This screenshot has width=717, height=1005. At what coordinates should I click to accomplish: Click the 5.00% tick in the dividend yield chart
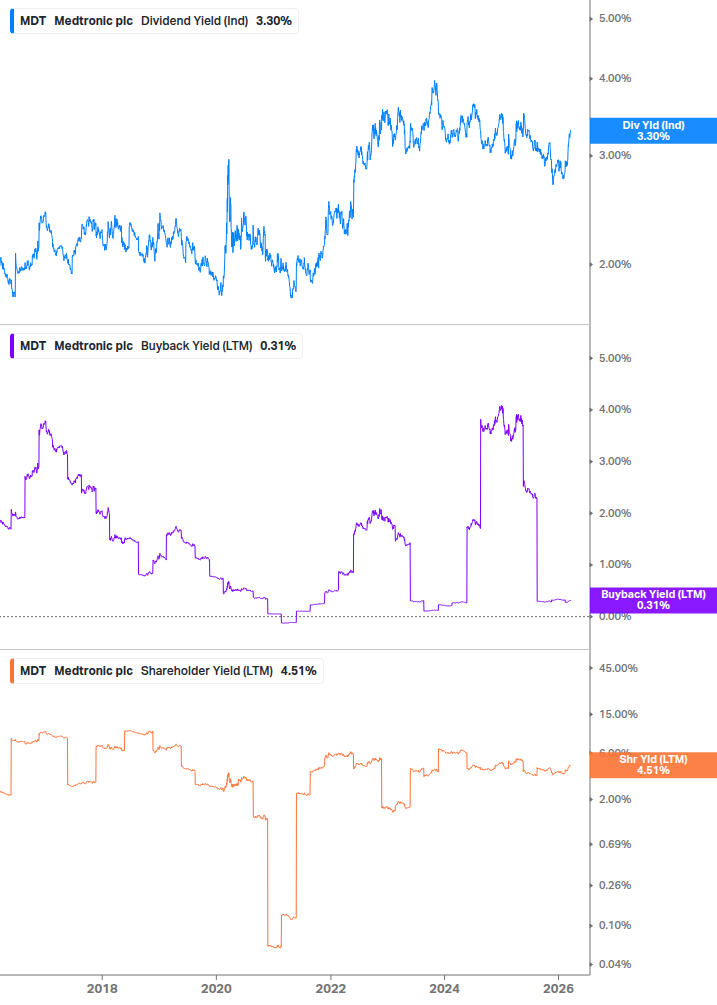[614, 18]
